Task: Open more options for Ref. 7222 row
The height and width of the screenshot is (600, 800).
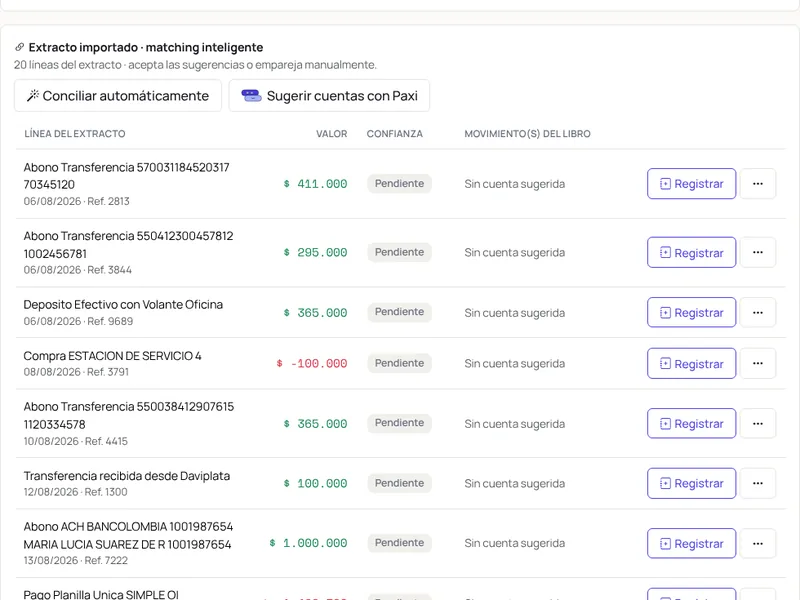Action: (758, 543)
